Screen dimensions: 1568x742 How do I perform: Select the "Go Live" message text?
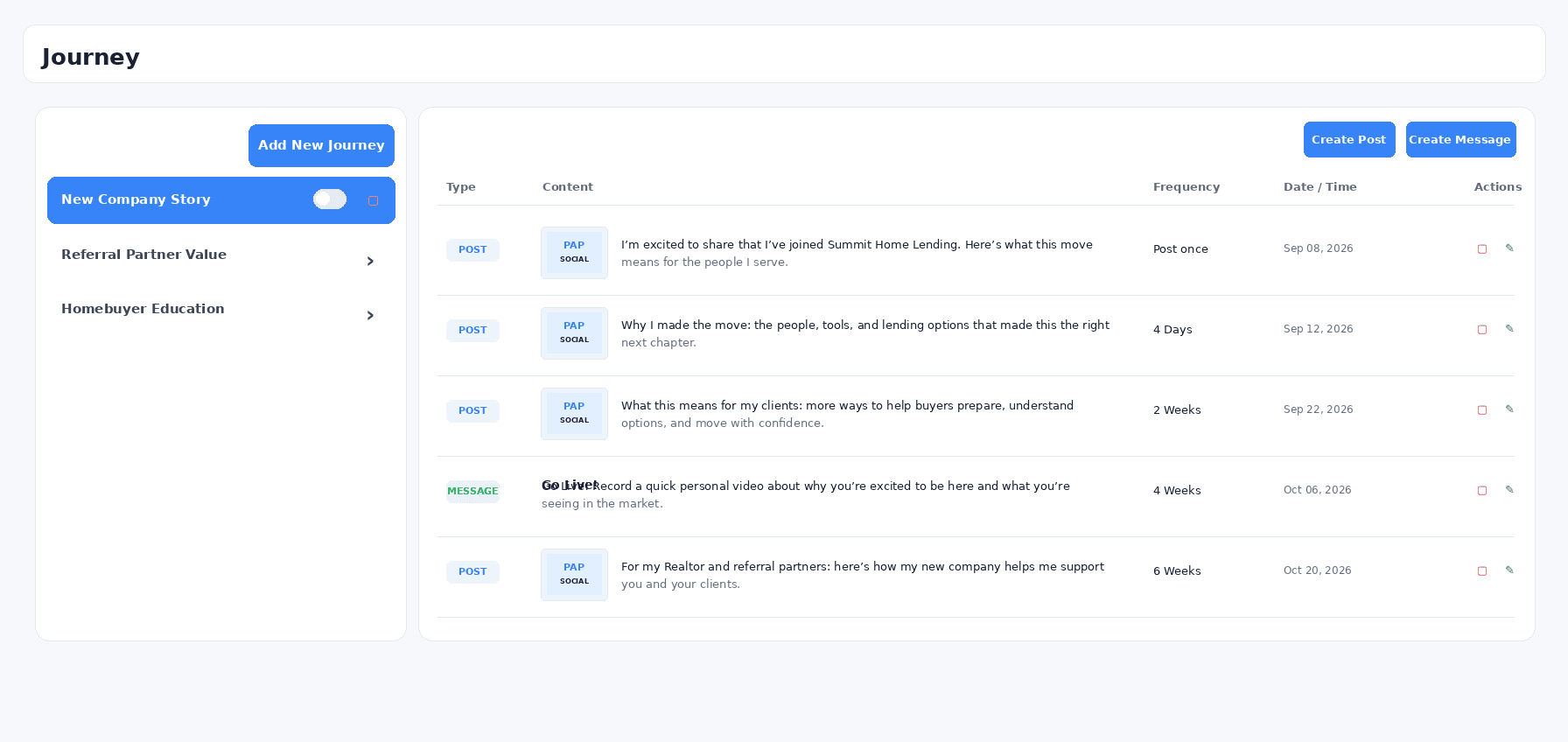pos(806,495)
